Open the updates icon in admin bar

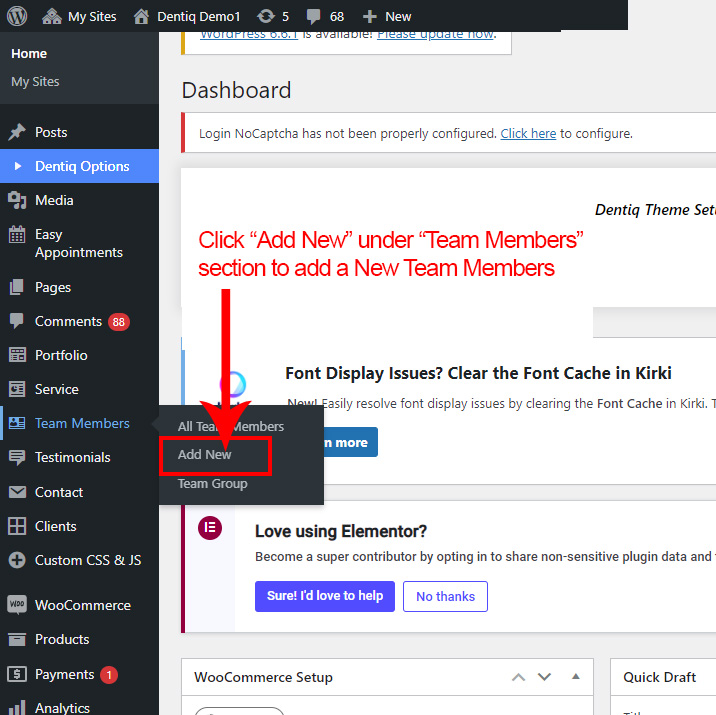pyautogui.click(x=266, y=16)
